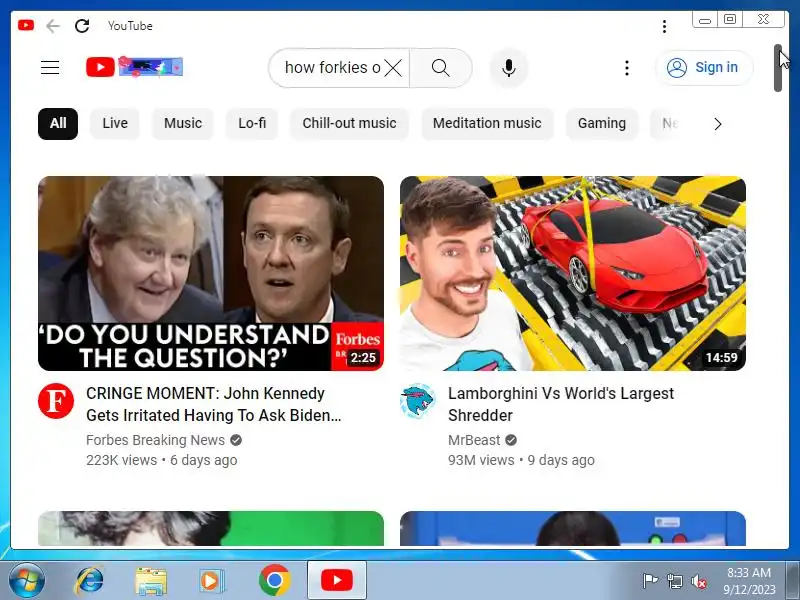The width and height of the screenshot is (800, 600).
Task: Select the Live filter chip
Action: (x=115, y=123)
